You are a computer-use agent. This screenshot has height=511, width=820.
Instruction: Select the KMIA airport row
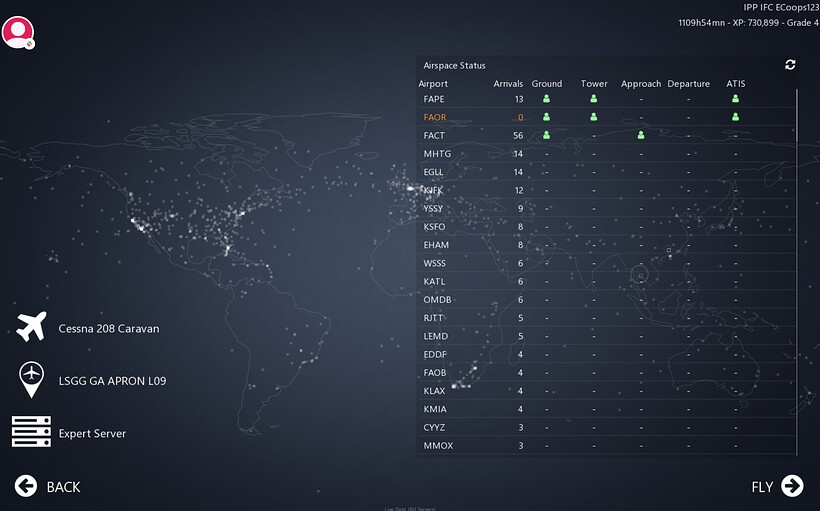click(607, 409)
